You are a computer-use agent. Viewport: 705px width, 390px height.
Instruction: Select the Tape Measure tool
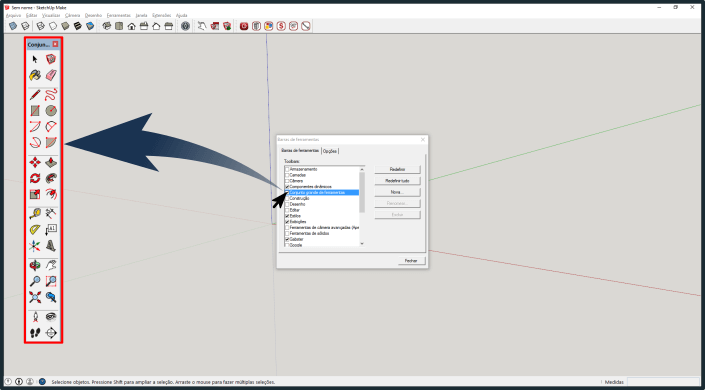tap(35, 213)
